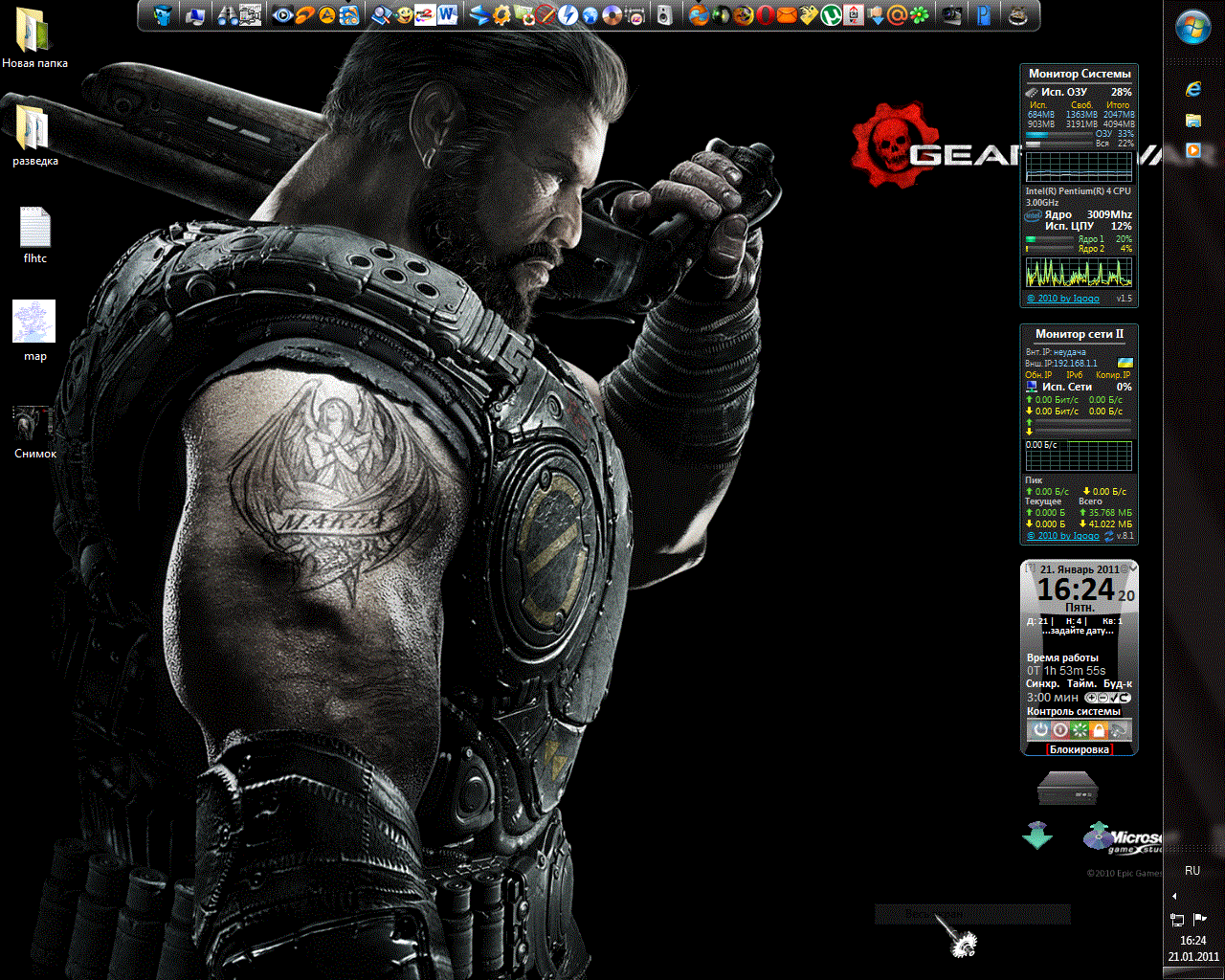Open Windows Media Player from taskbar
The height and width of the screenshot is (980, 1225).
1192,150
